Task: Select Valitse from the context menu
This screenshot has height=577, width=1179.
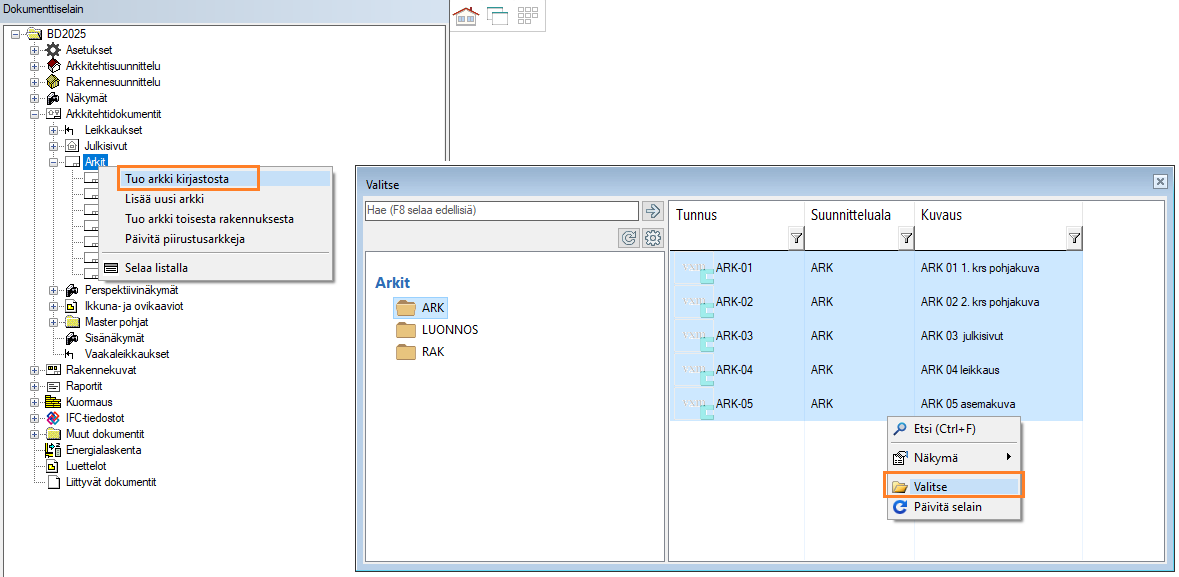Action: click(930, 487)
